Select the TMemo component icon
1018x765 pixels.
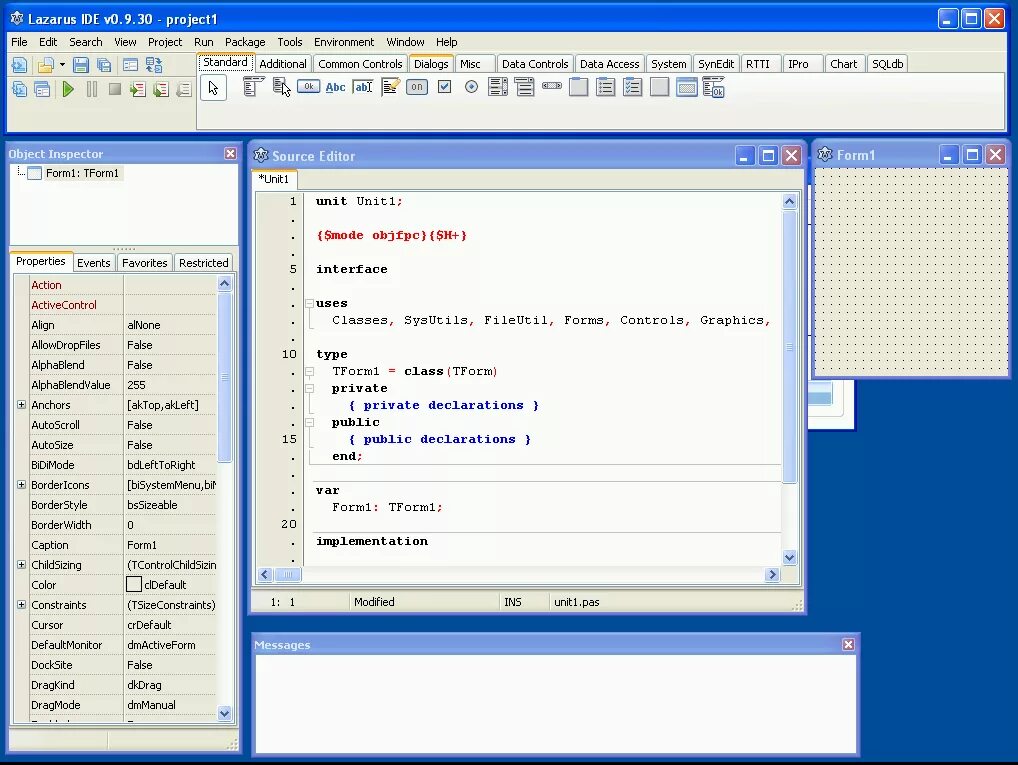(390, 87)
